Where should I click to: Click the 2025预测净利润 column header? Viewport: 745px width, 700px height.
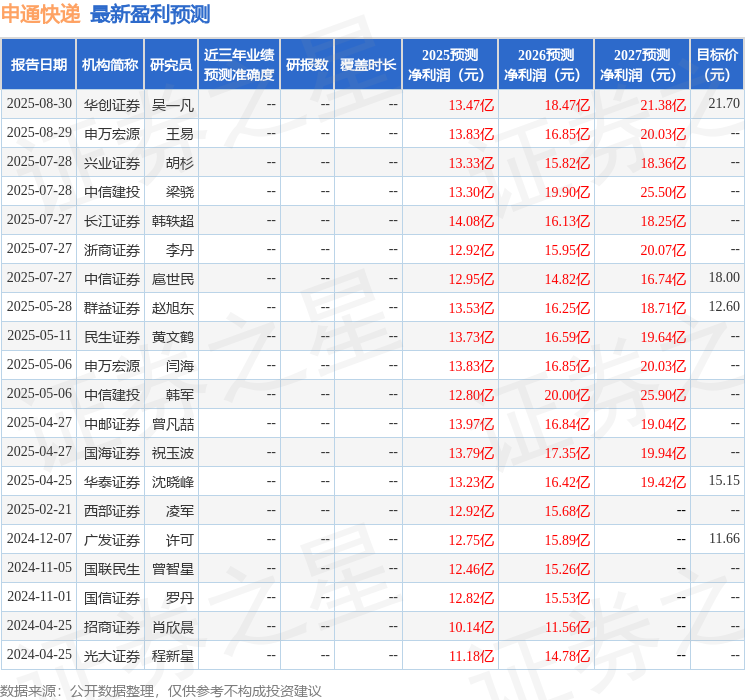pos(449,64)
